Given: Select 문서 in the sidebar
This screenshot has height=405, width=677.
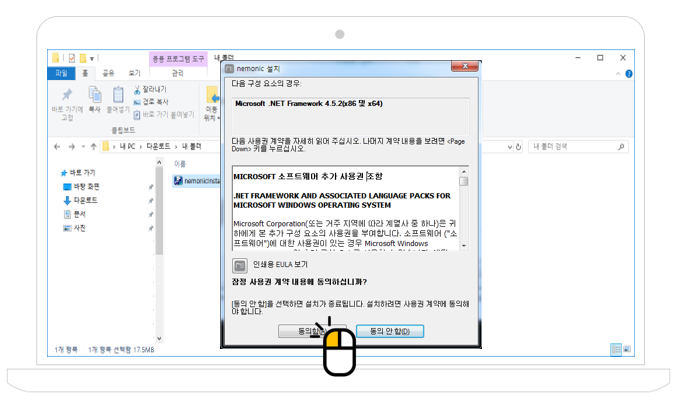Looking at the screenshot, I should coord(75,214).
